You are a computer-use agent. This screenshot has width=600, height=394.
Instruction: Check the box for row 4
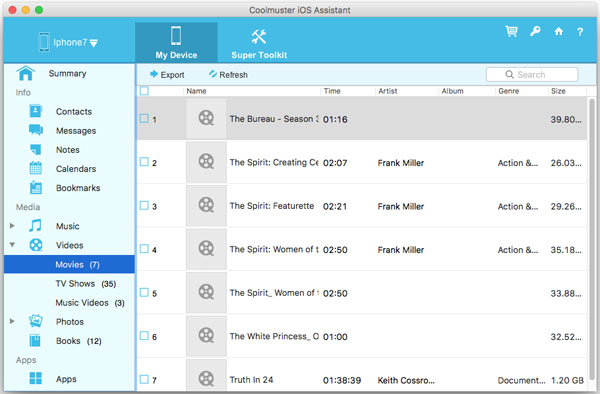(144, 249)
